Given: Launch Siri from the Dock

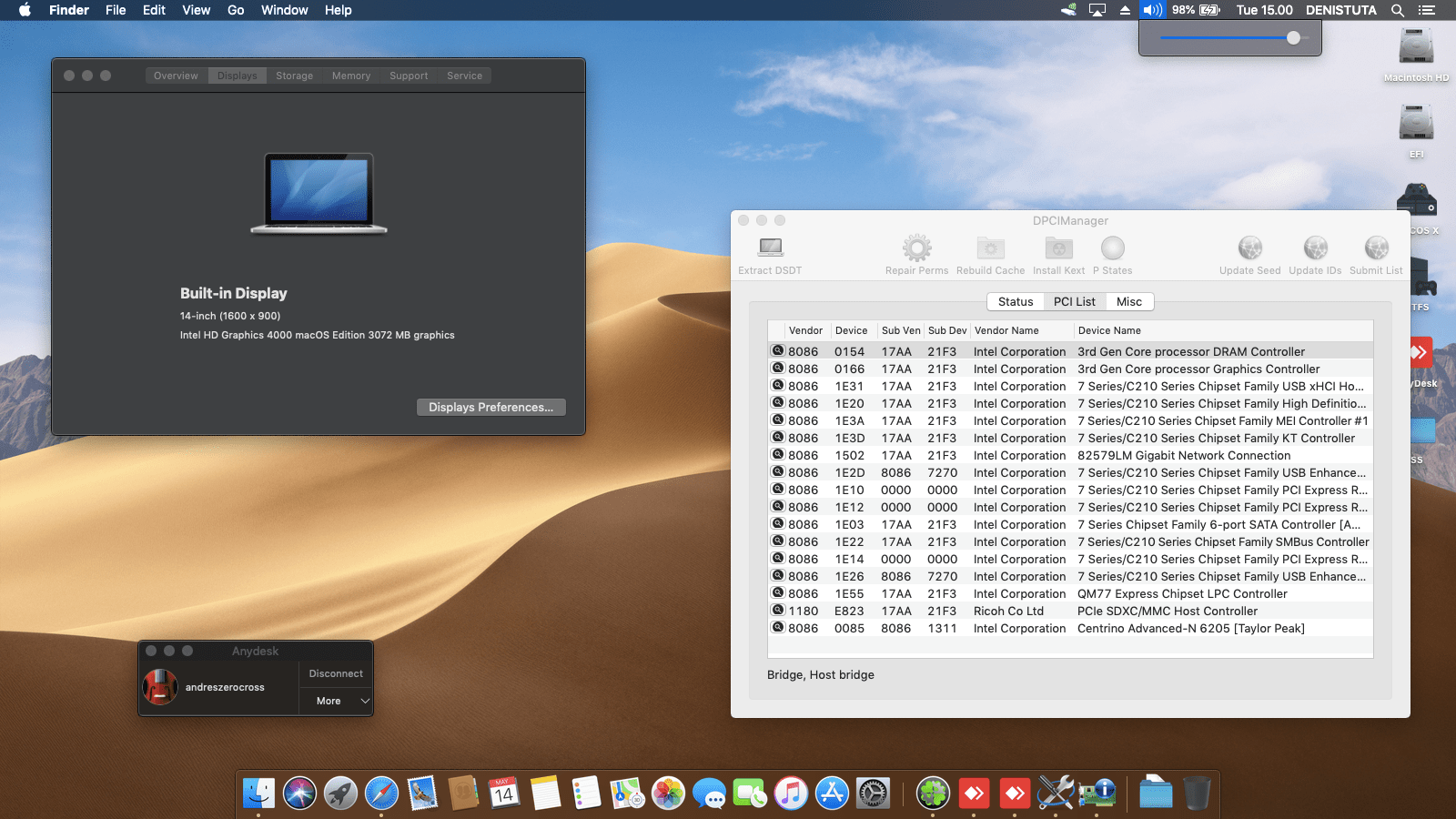Looking at the screenshot, I should click(x=299, y=794).
